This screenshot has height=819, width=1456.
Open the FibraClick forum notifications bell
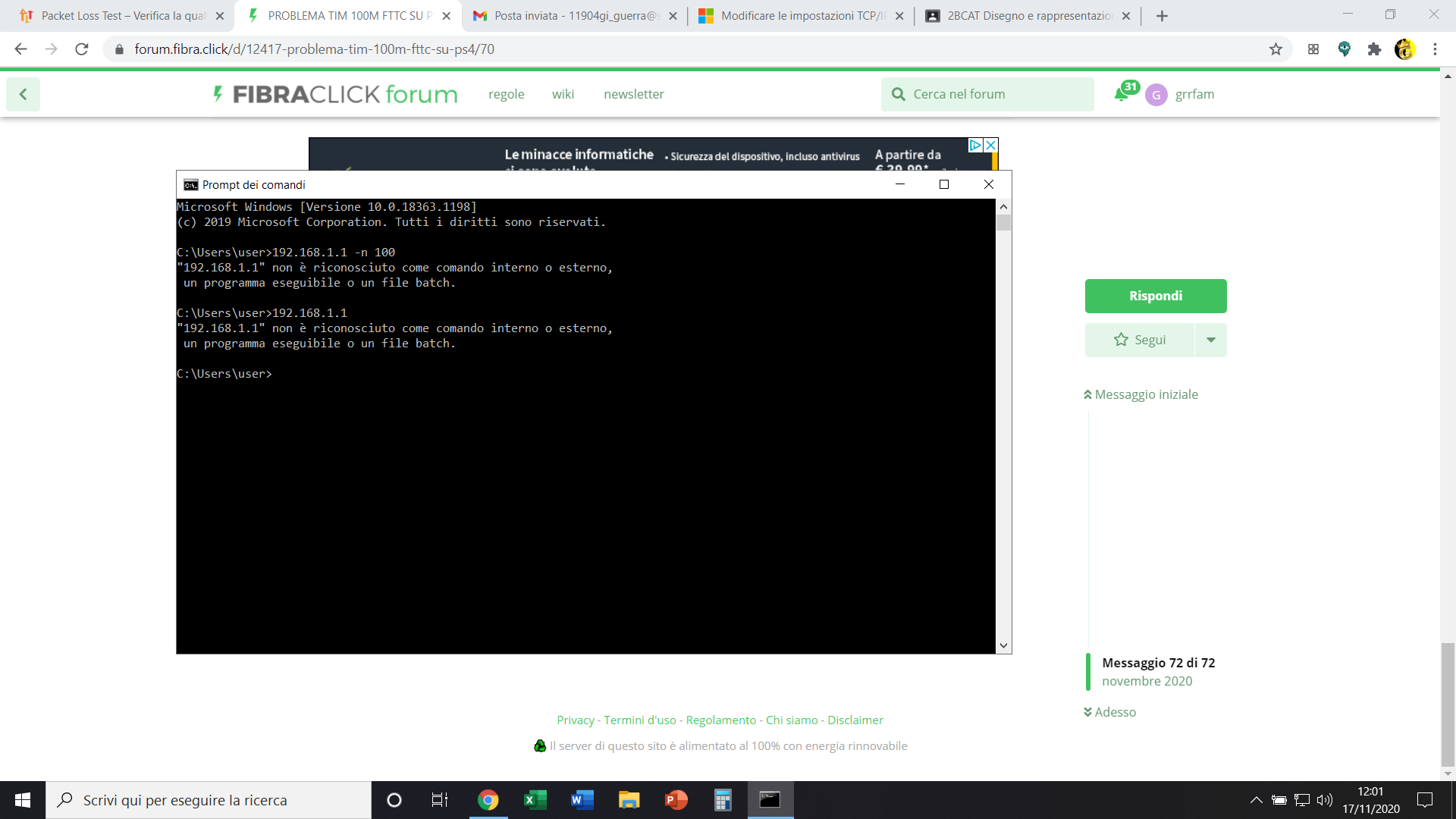[x=1123, y=94]
